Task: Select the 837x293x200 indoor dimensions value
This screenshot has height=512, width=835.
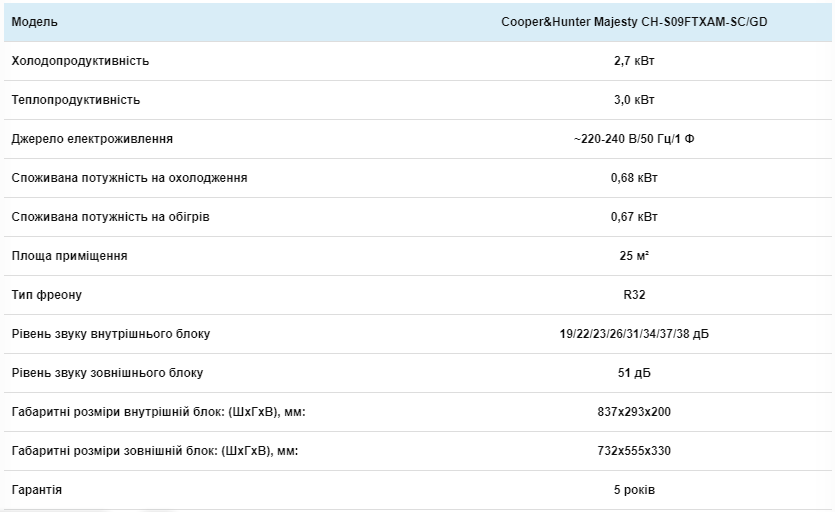Action: (x=634, y=412)
